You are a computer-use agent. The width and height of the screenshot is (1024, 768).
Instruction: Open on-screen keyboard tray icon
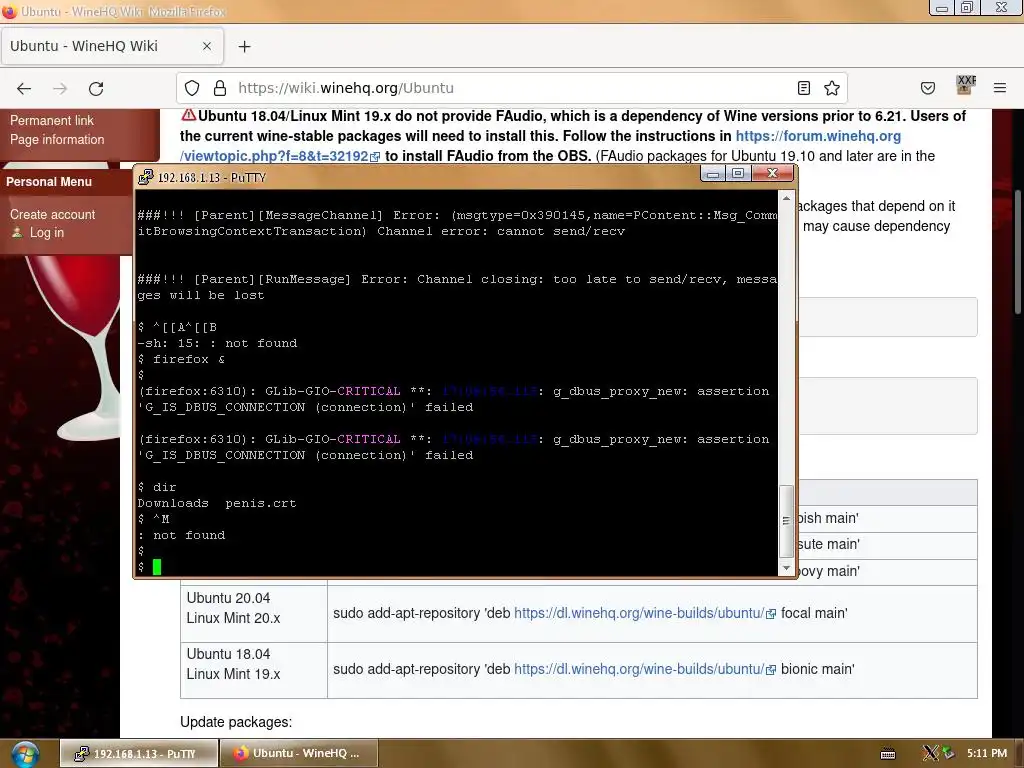click(888, 754)
